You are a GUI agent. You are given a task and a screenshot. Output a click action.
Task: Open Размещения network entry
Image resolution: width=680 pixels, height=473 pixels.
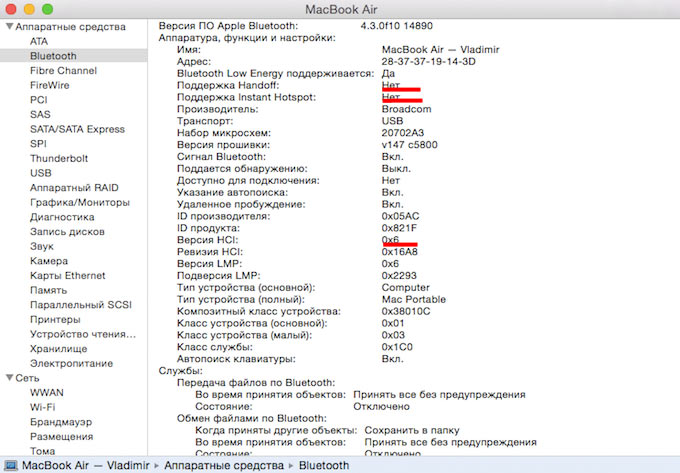pyautogui.click(x=62, y=437)
